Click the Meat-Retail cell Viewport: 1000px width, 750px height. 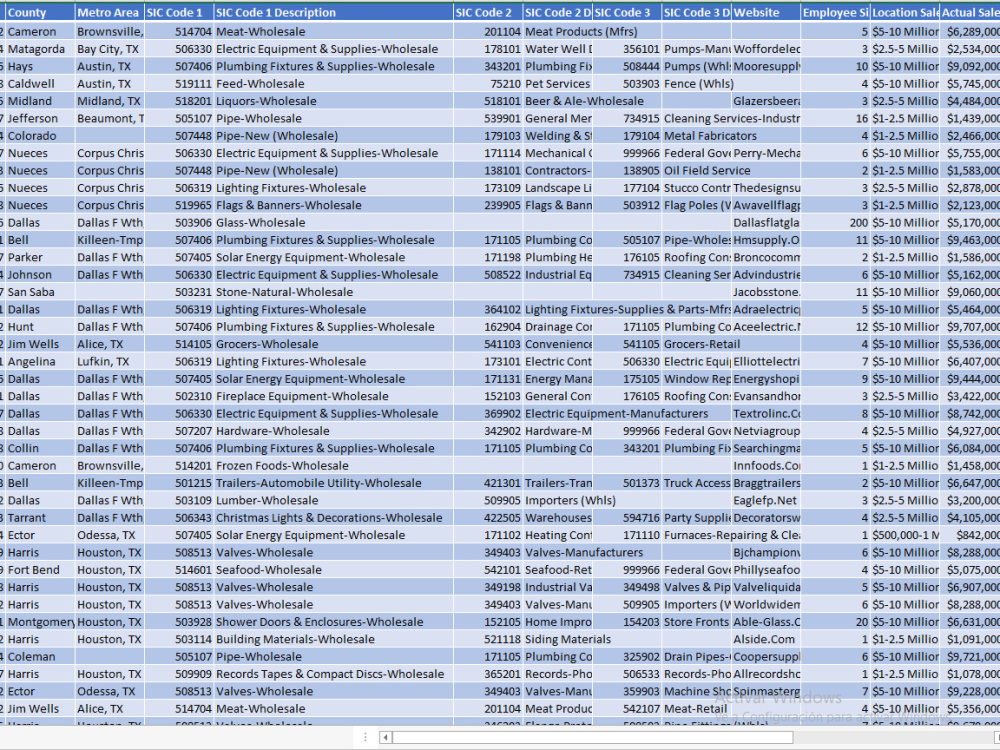click(697, 709)
